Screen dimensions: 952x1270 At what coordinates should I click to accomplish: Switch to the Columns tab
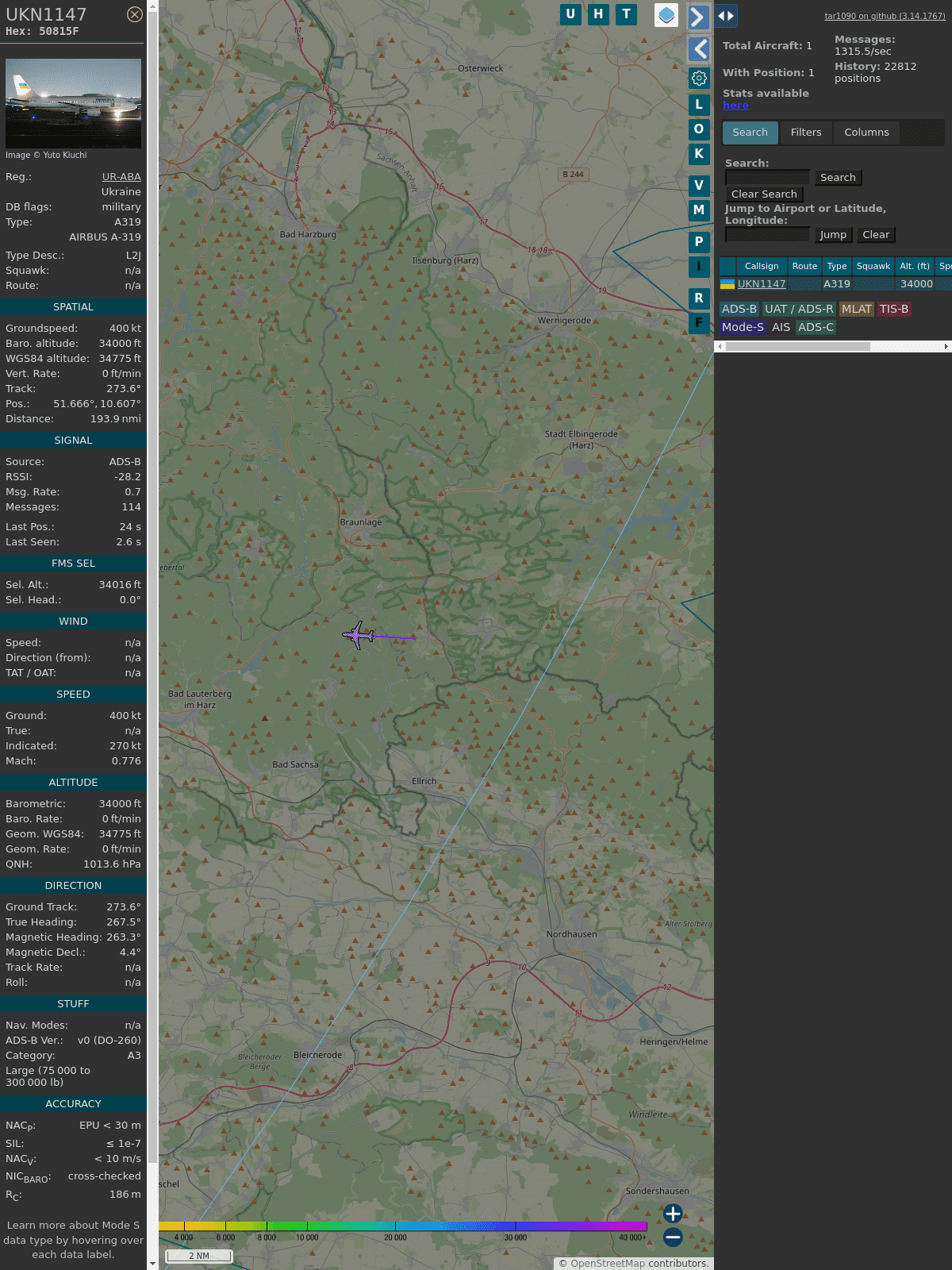tap(866, 133)
